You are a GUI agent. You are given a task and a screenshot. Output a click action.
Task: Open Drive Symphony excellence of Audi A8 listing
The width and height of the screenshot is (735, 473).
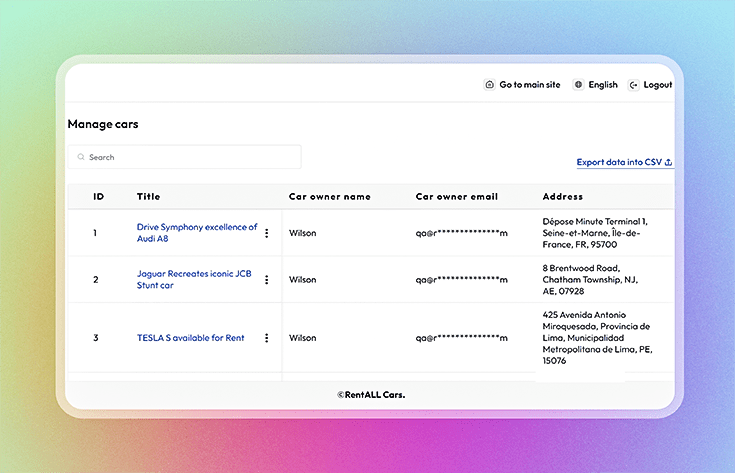coord(197,233)
